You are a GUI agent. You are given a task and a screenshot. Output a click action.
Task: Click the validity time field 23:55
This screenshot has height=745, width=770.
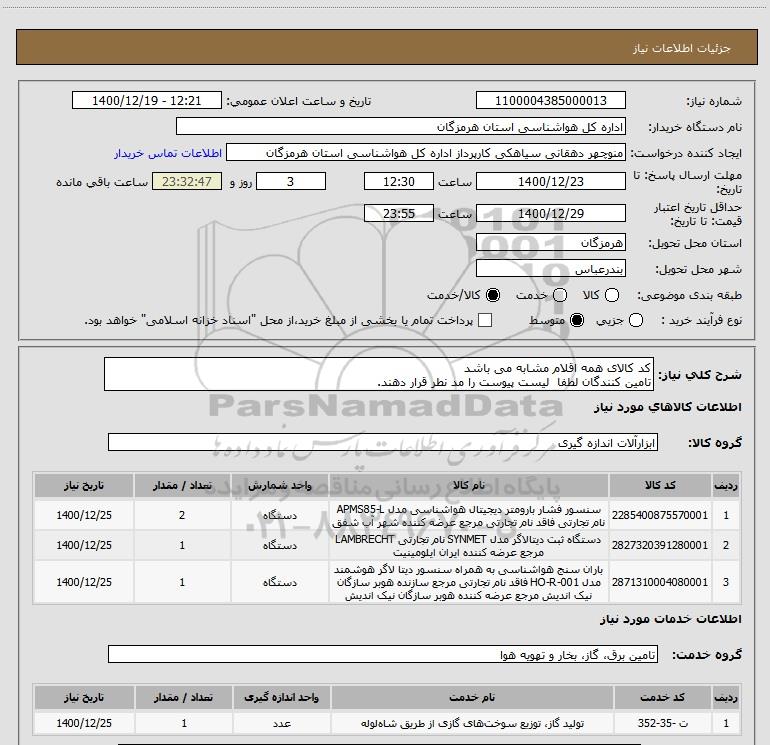click(x=399, y=213)
